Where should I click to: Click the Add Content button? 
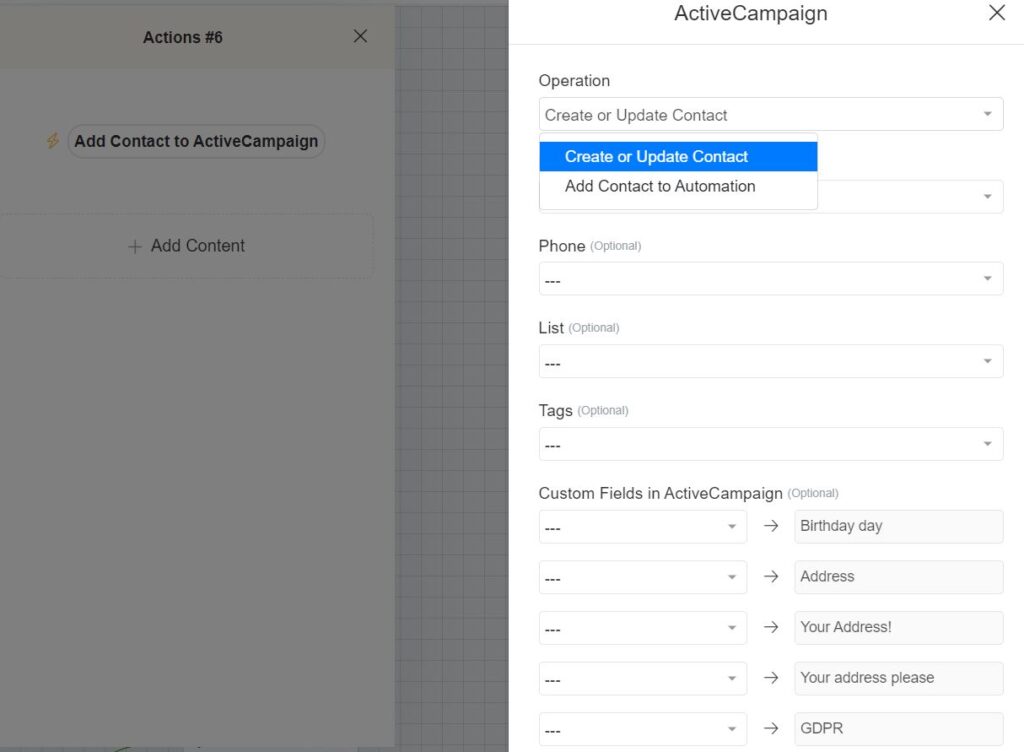coord(186,246)
